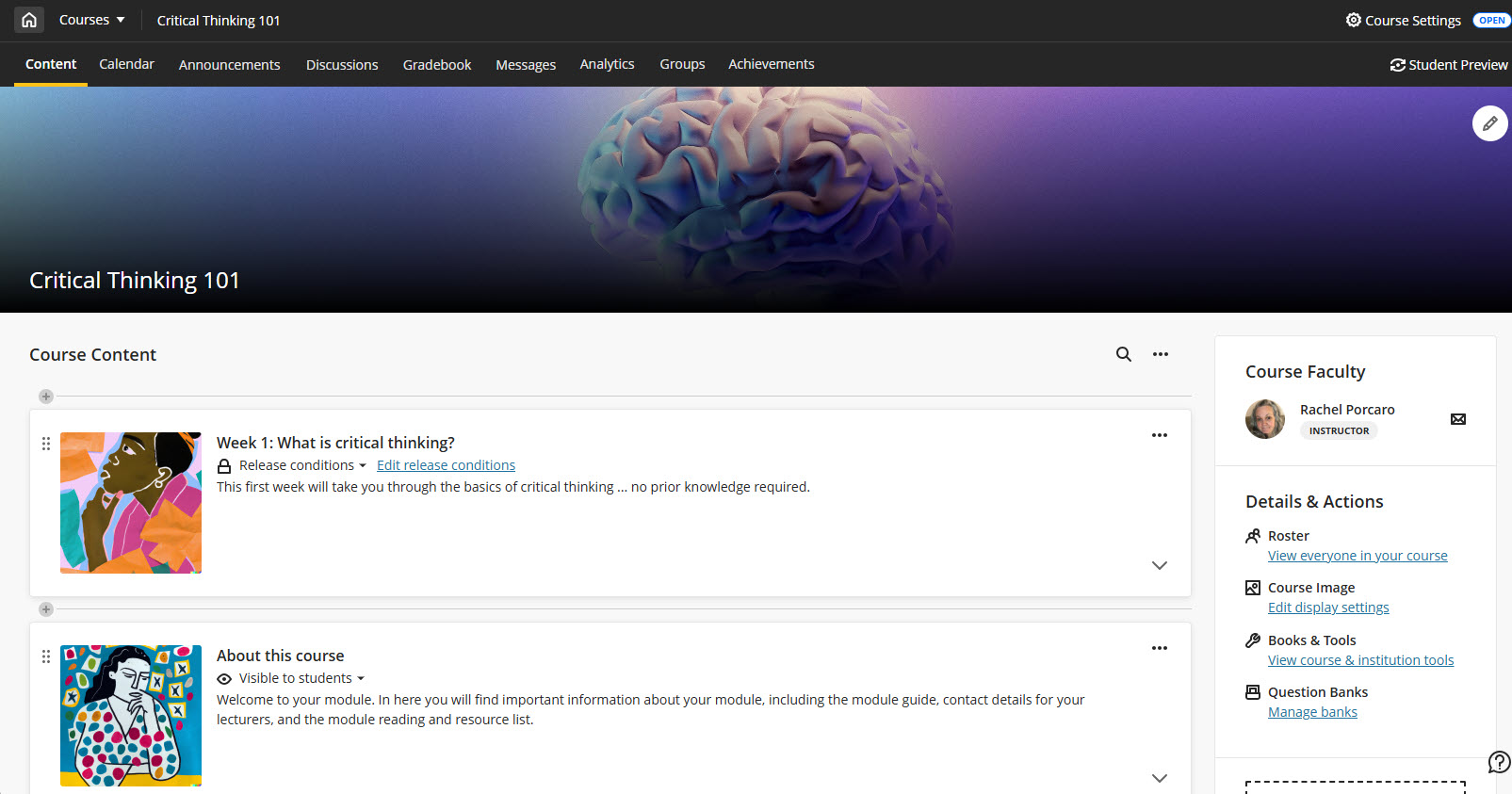1512x794 pixels.
Task: Click the Roster people icon
Action: tap(1253, 536)
